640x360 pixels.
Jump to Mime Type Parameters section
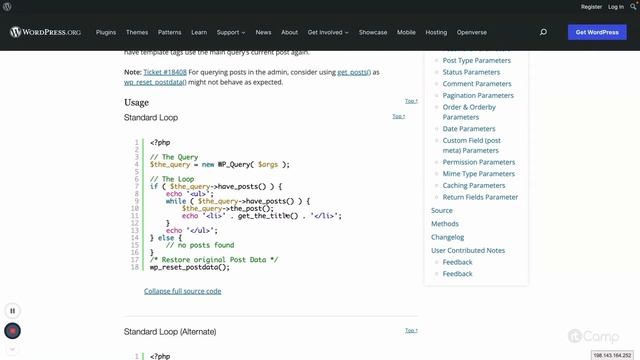[x=478, y=174]
